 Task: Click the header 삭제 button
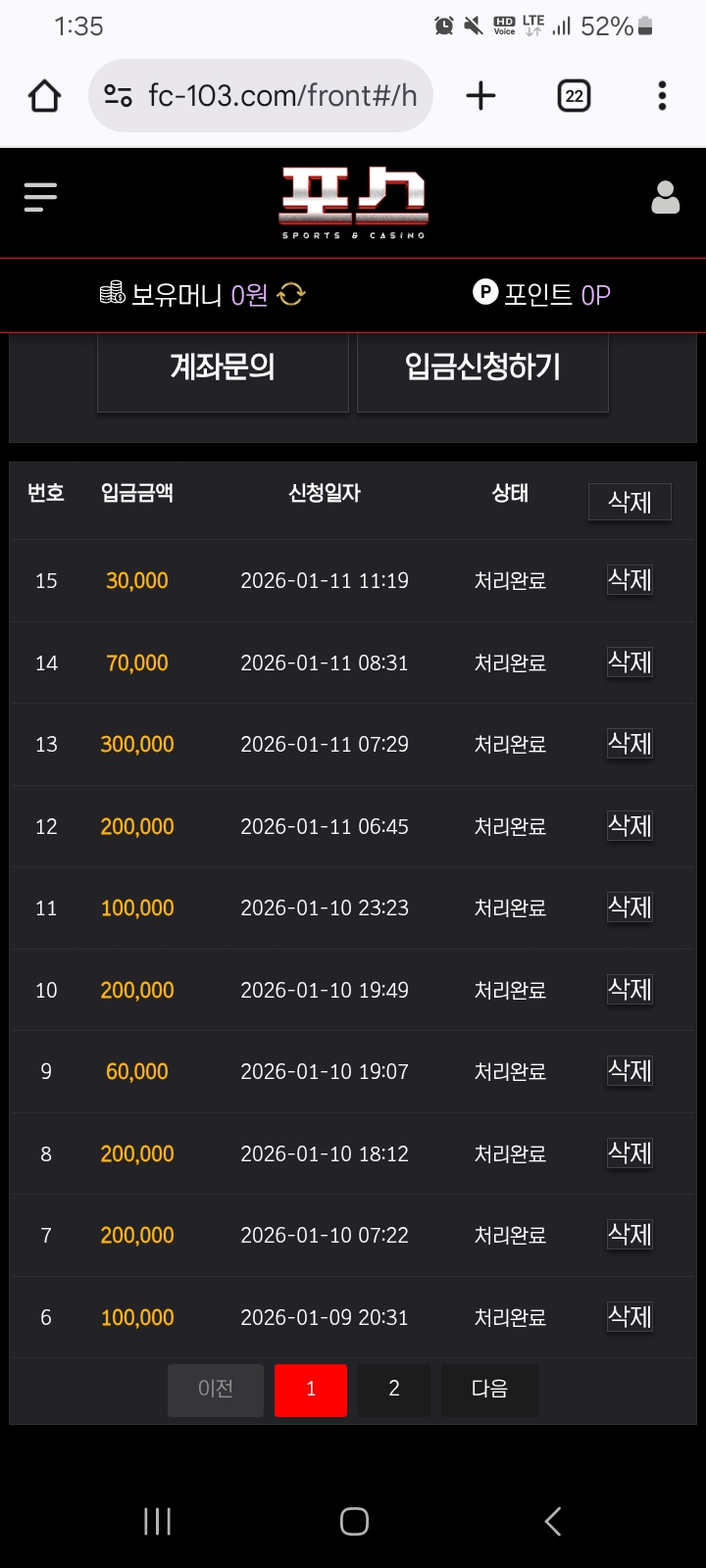(630, 502)
